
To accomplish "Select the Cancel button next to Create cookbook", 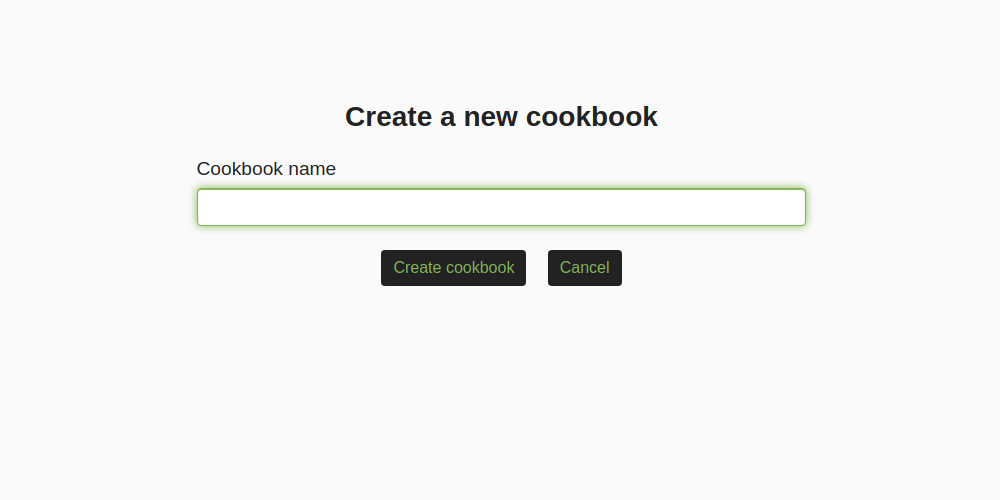I will tap(585, 268).
